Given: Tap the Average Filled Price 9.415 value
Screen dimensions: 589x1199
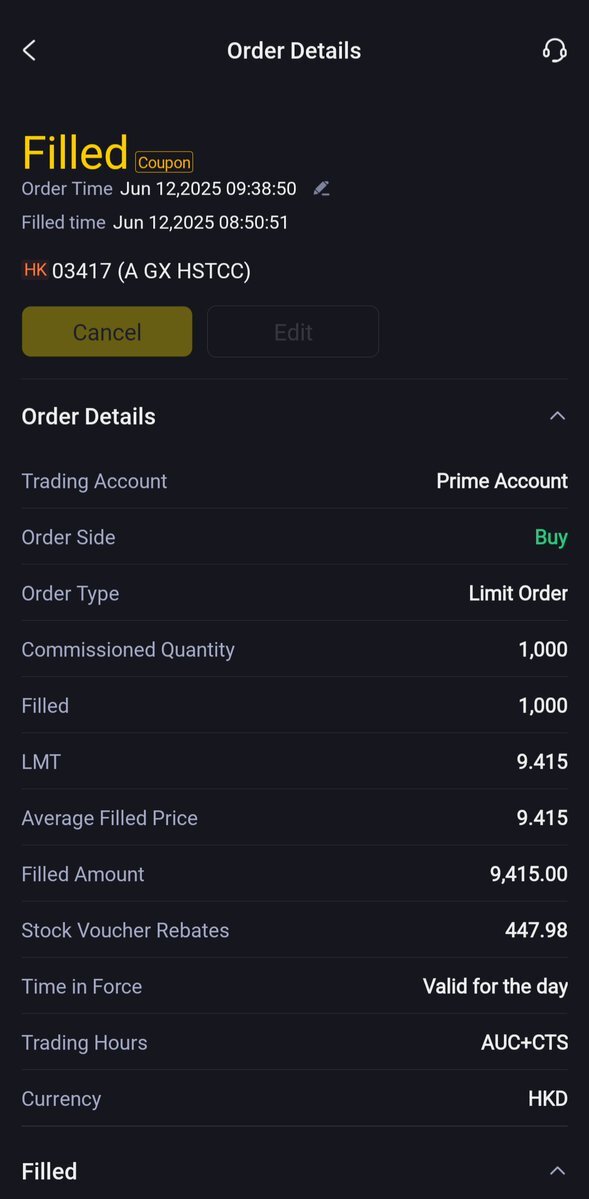Looking at the screenshot, I should click(542, 818).
